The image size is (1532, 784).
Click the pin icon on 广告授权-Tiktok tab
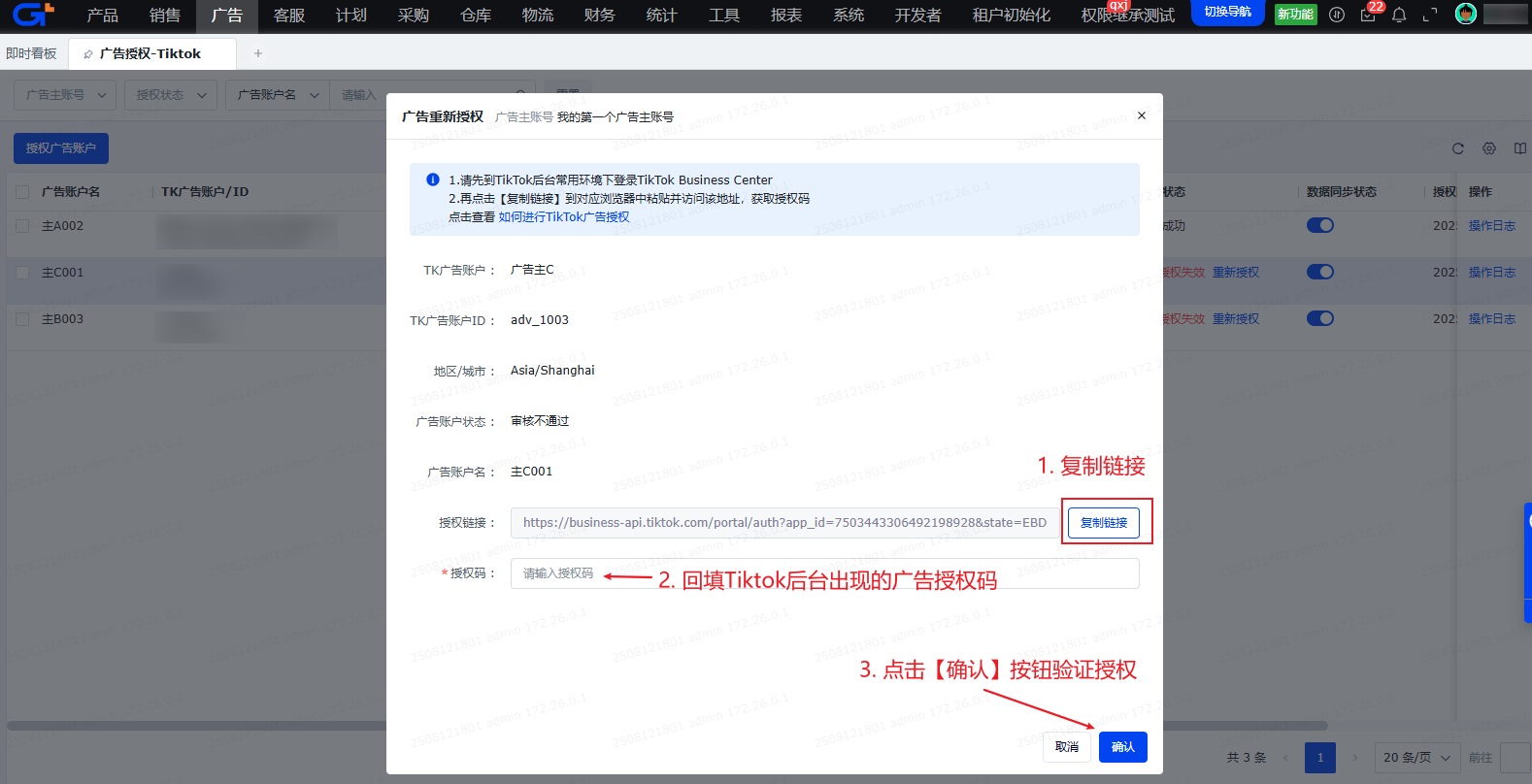pos(88,54)
